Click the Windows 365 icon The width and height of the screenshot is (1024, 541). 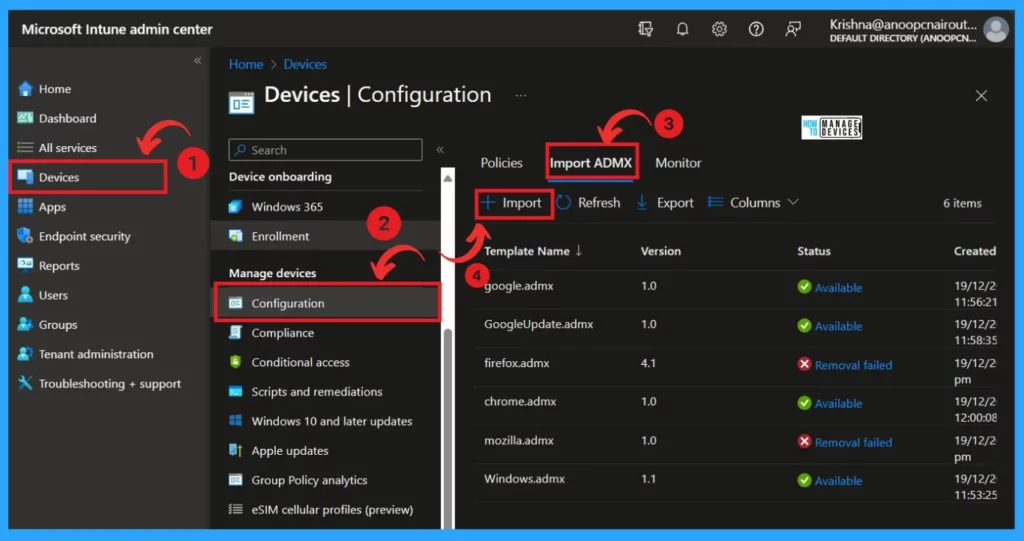(x=236, y=206)
